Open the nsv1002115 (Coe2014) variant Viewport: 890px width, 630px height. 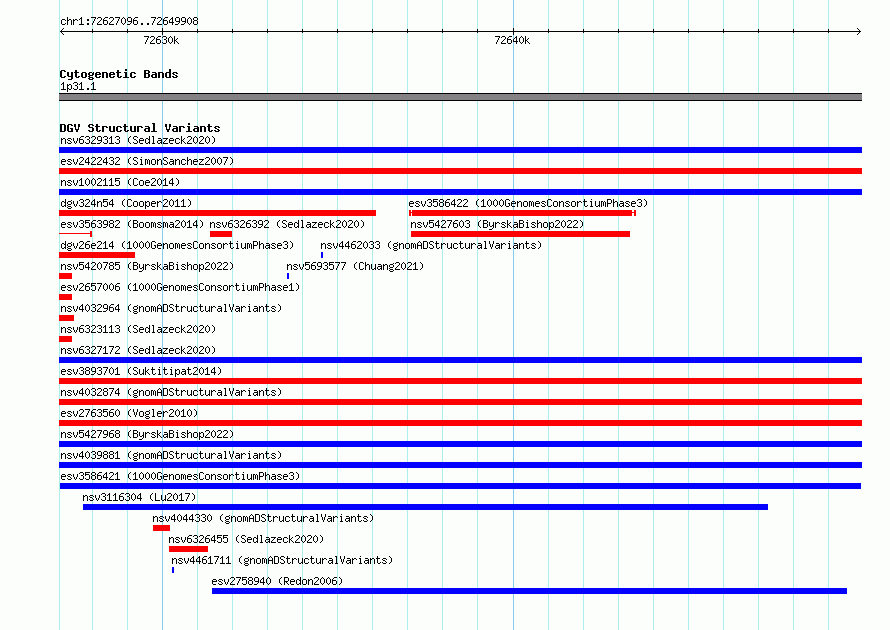point(120,182)
